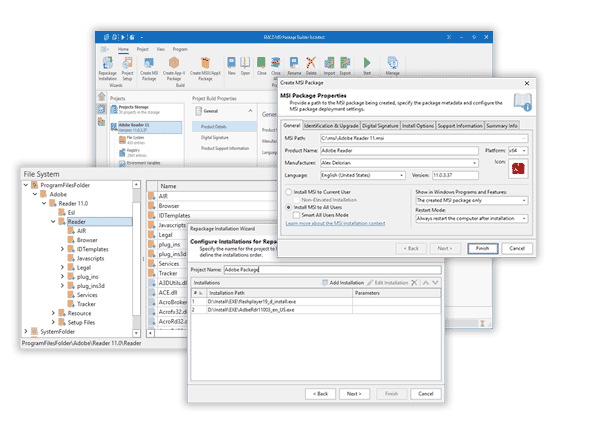Click the red Adobe package icon thumbnail
The image size is (595, 446).
518,168
